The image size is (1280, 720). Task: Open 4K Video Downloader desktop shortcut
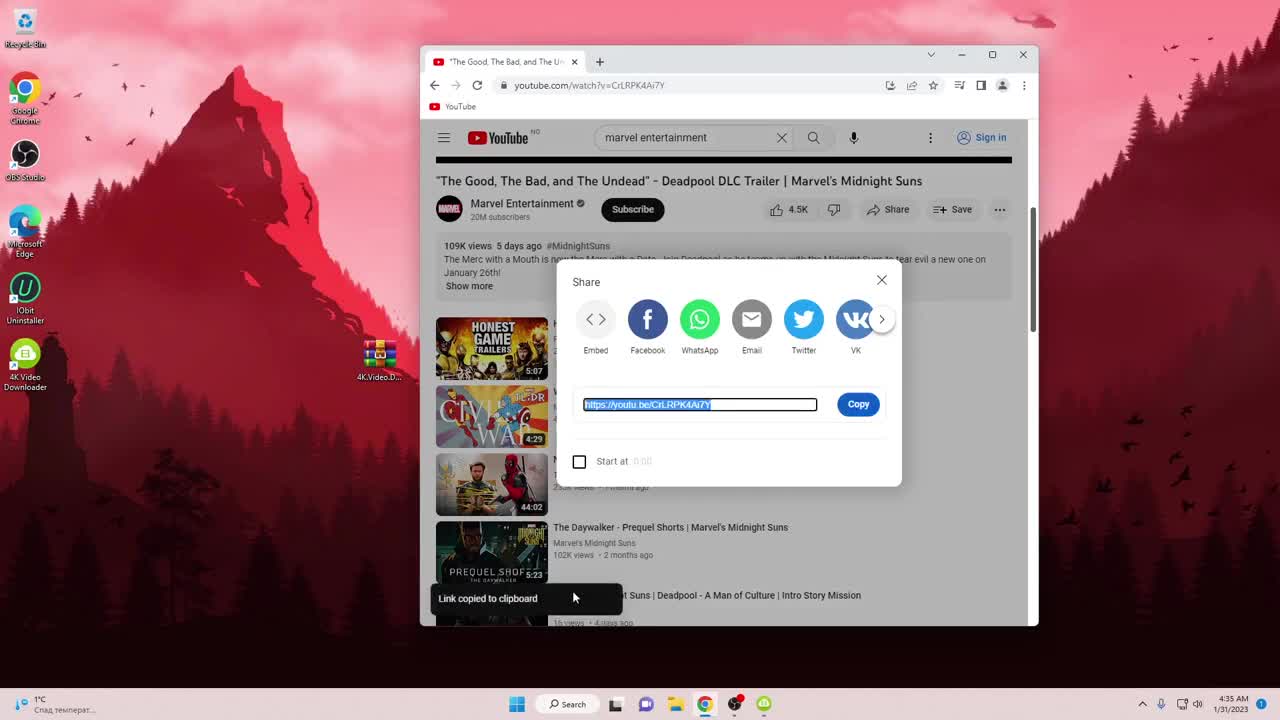(25, 366)
